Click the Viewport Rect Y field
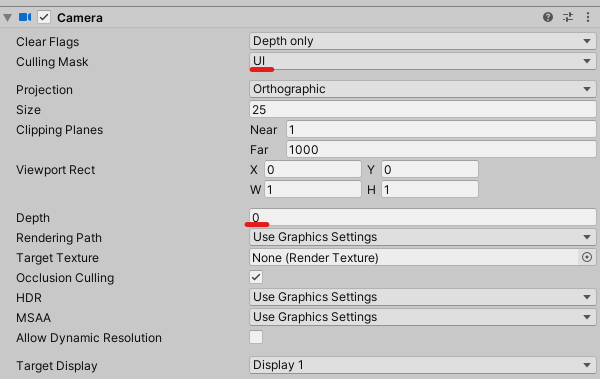 click(x=430, y=170)
